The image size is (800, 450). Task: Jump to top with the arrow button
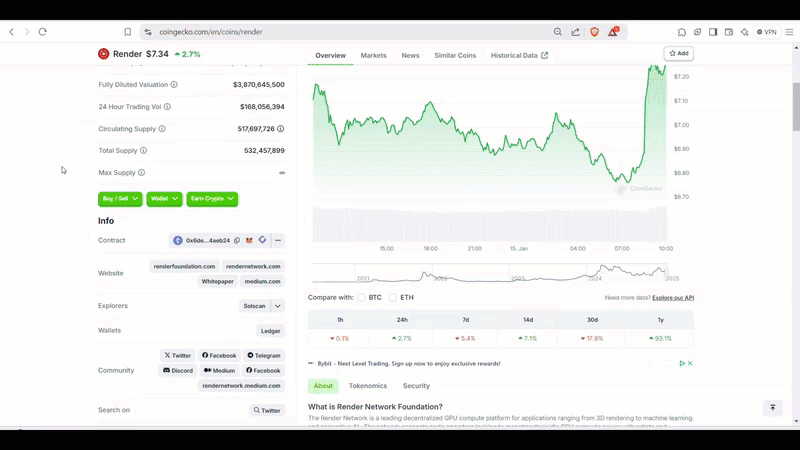point(772,408)
